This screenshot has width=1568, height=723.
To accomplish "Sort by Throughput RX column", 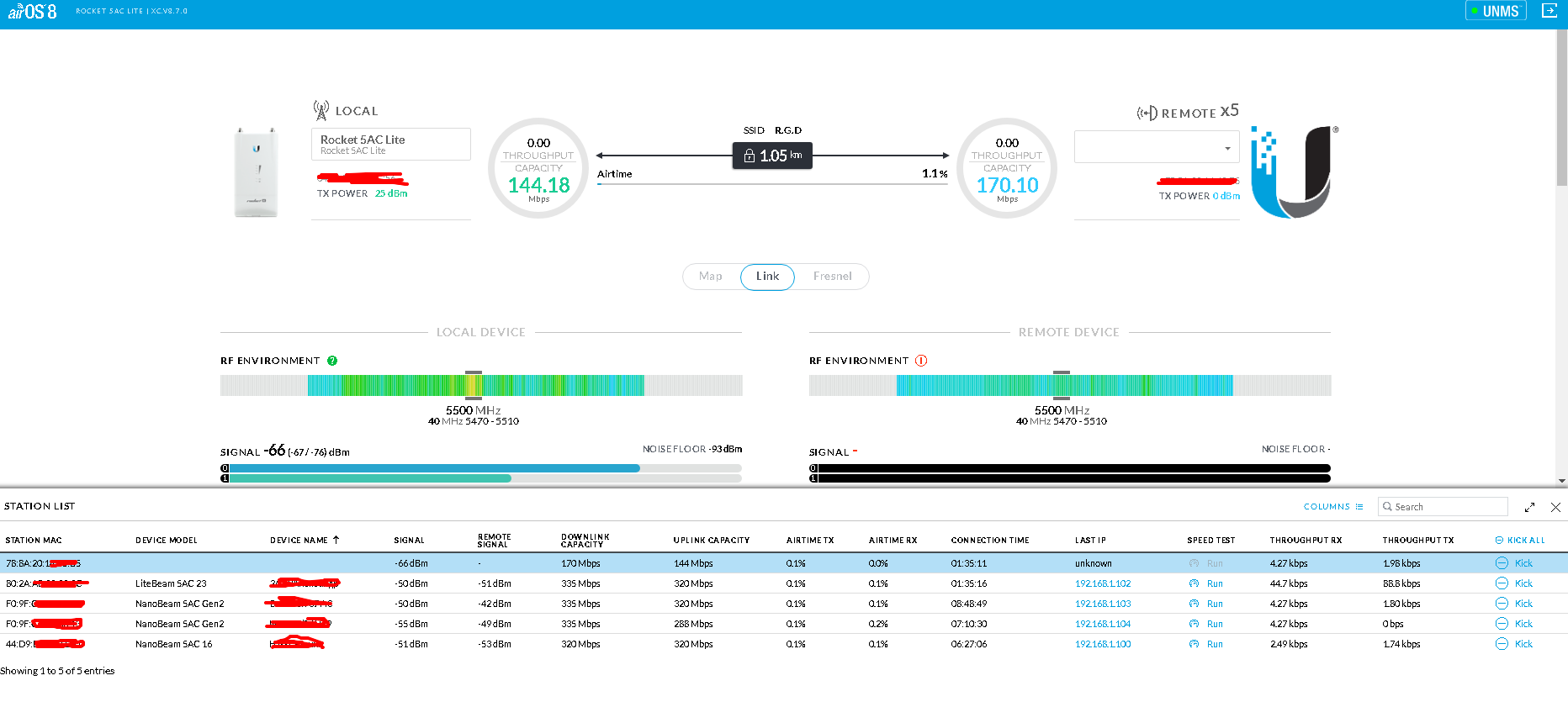I will coord(1306,541).
